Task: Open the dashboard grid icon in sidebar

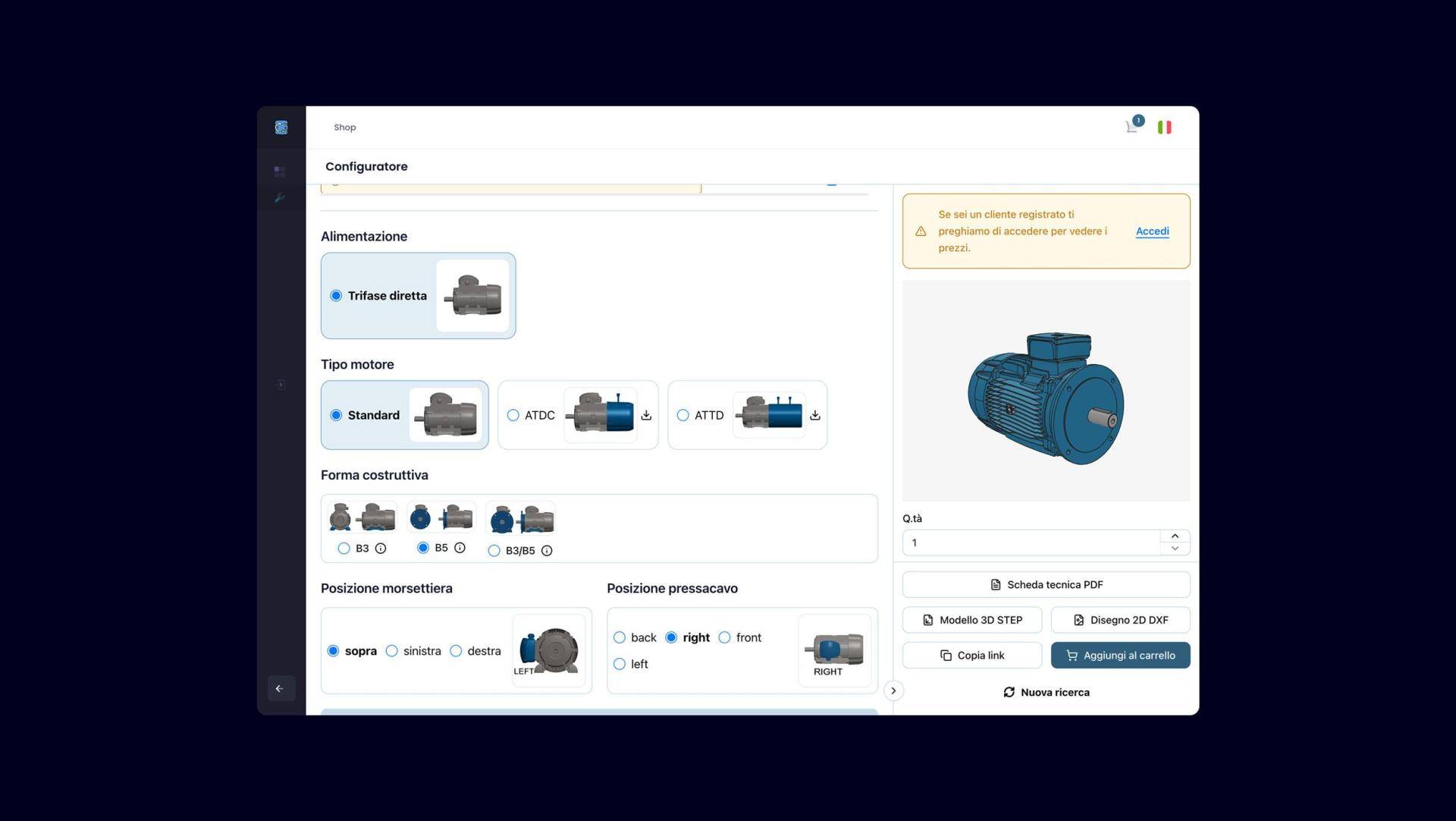Action: pyautogui.click(x=280, y=171)
